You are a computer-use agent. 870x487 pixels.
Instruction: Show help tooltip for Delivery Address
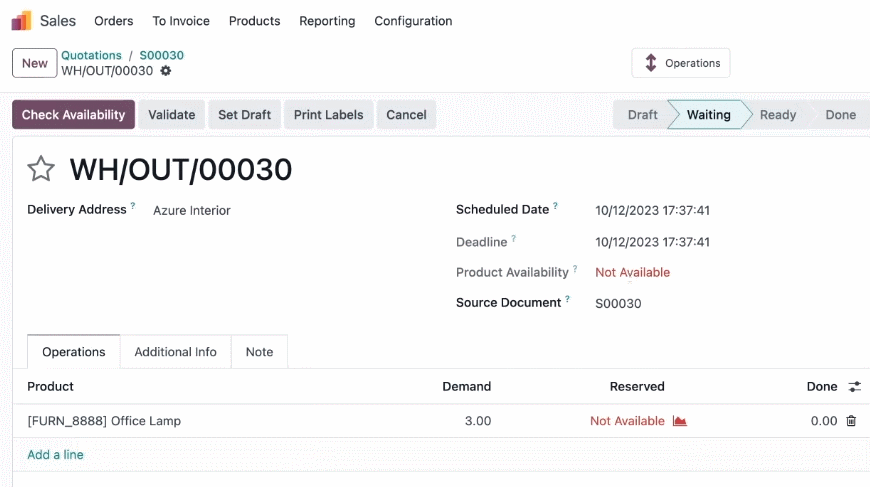click(133, 206)
